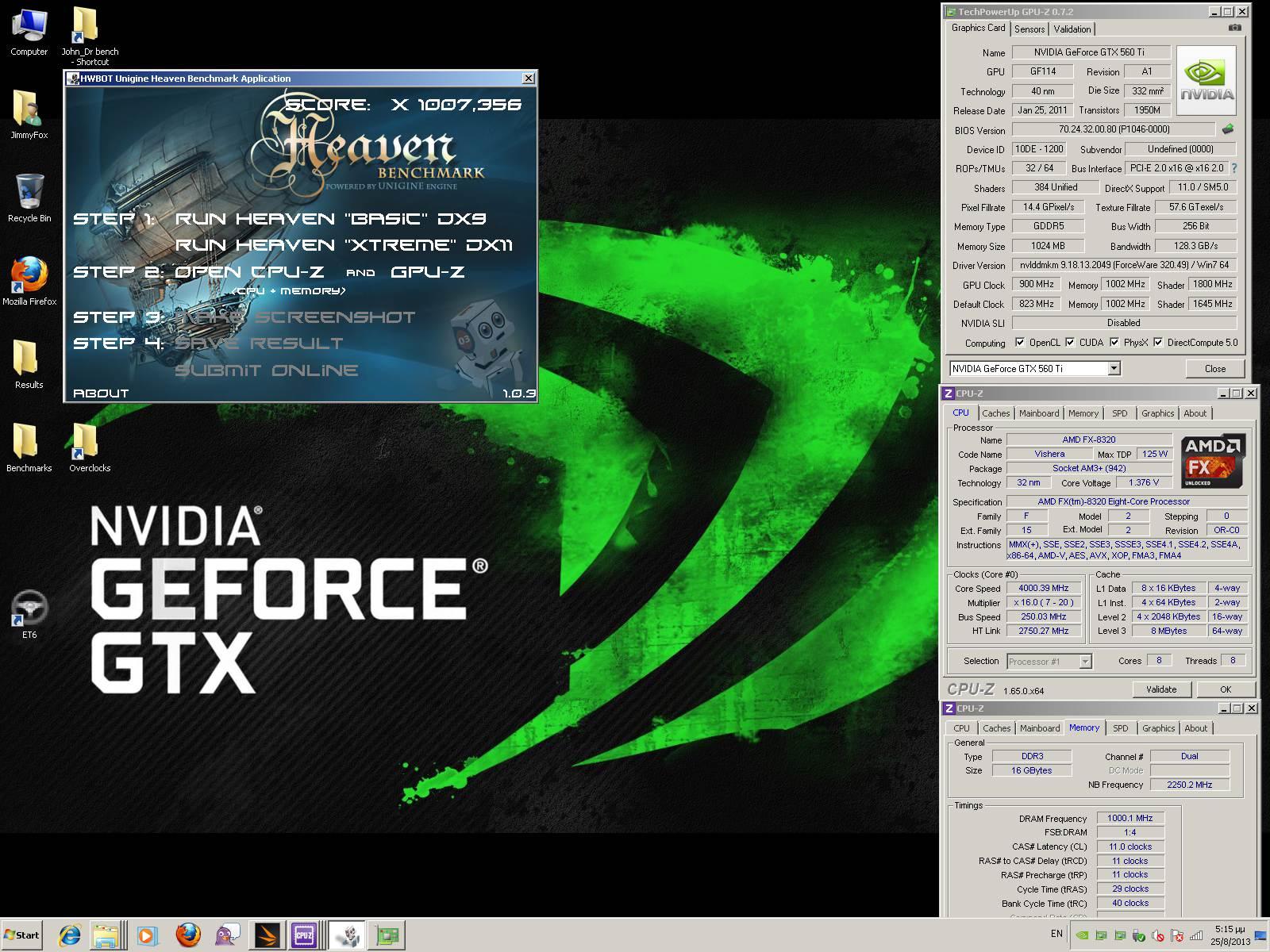Open CPU tab in the lower CPU-Z window
1270x952 pixels.
click(x=961, y=728)
